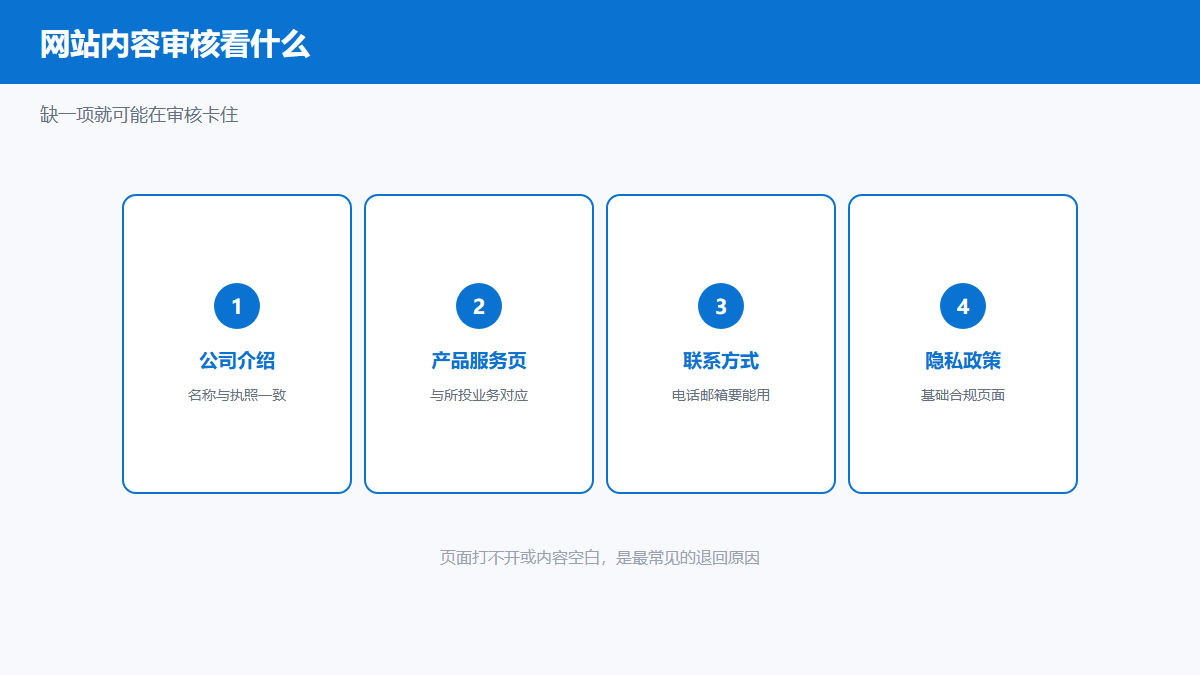This screenshot has width=1200, height=675.
Task: Select the 产品服务页 card heading
Action: point(479,361)
